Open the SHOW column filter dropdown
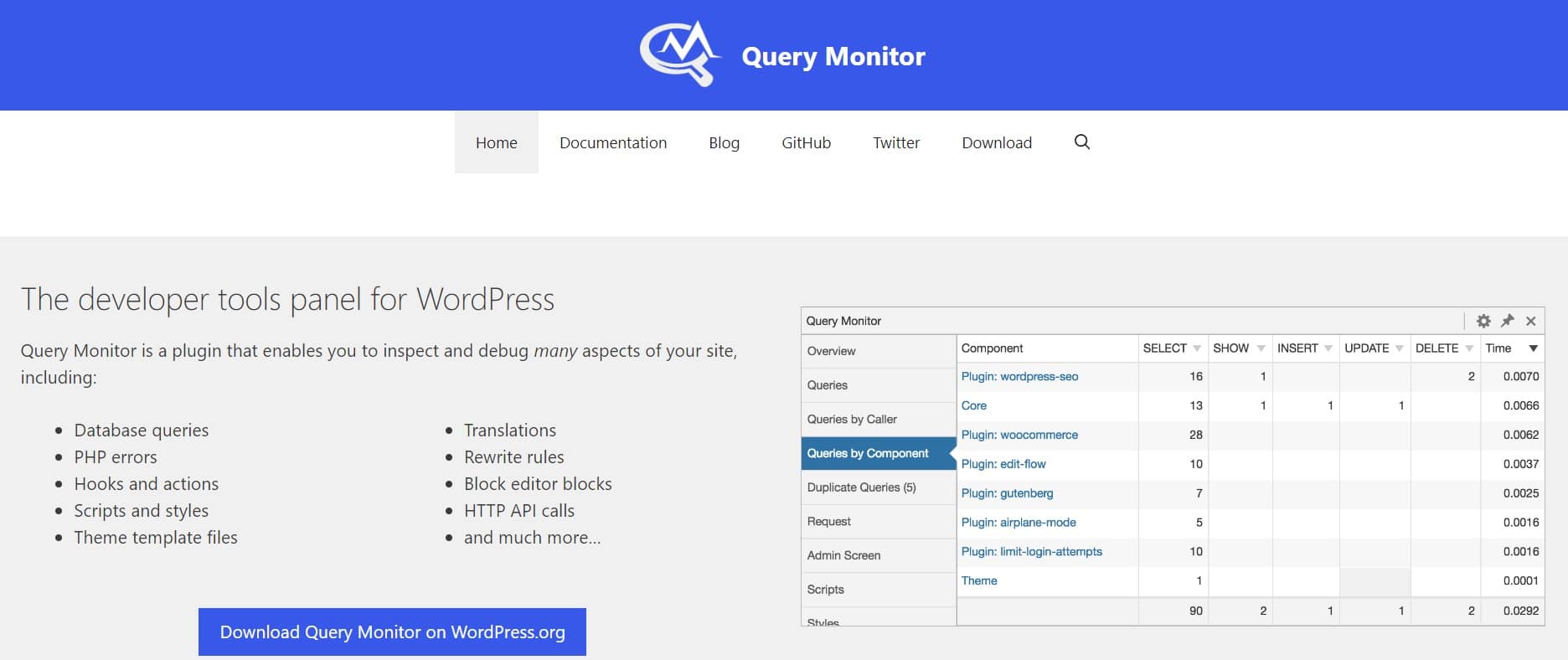 click(x=1261, y=348)
